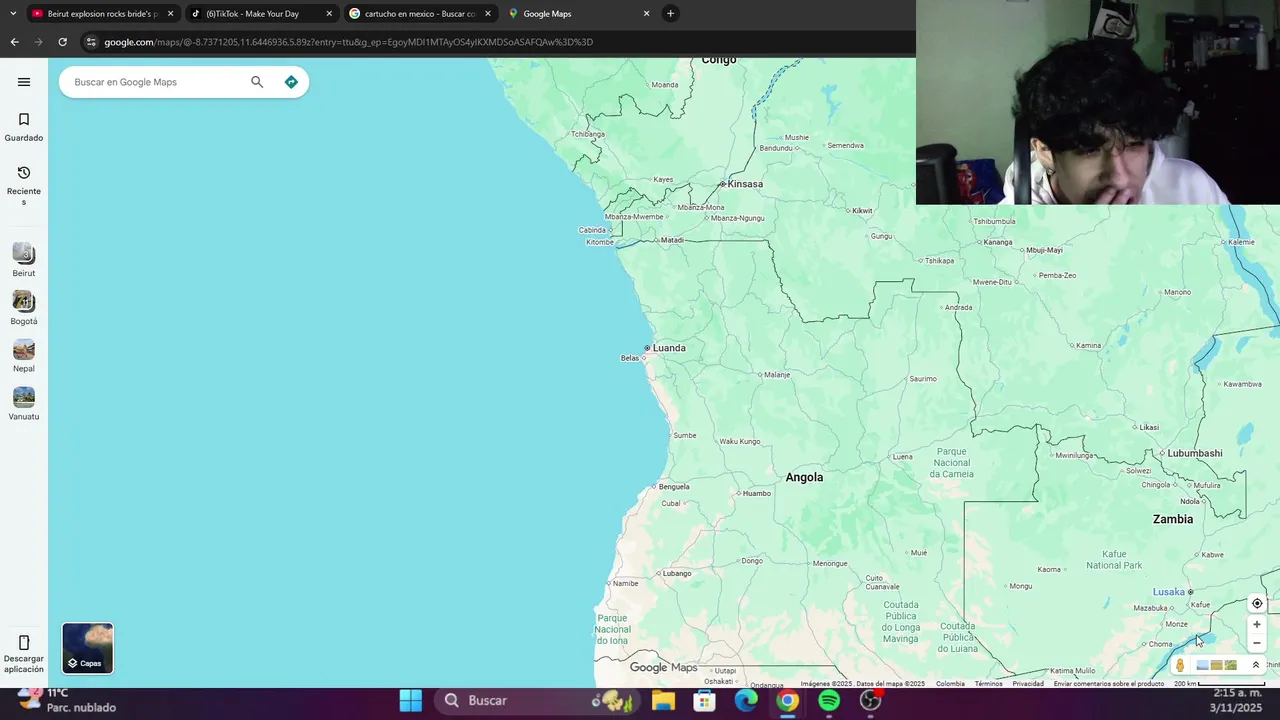Viewport: 1280px width, 720px height.
Task: Select the Bogotá recent place shortcut
Action: 24,308
